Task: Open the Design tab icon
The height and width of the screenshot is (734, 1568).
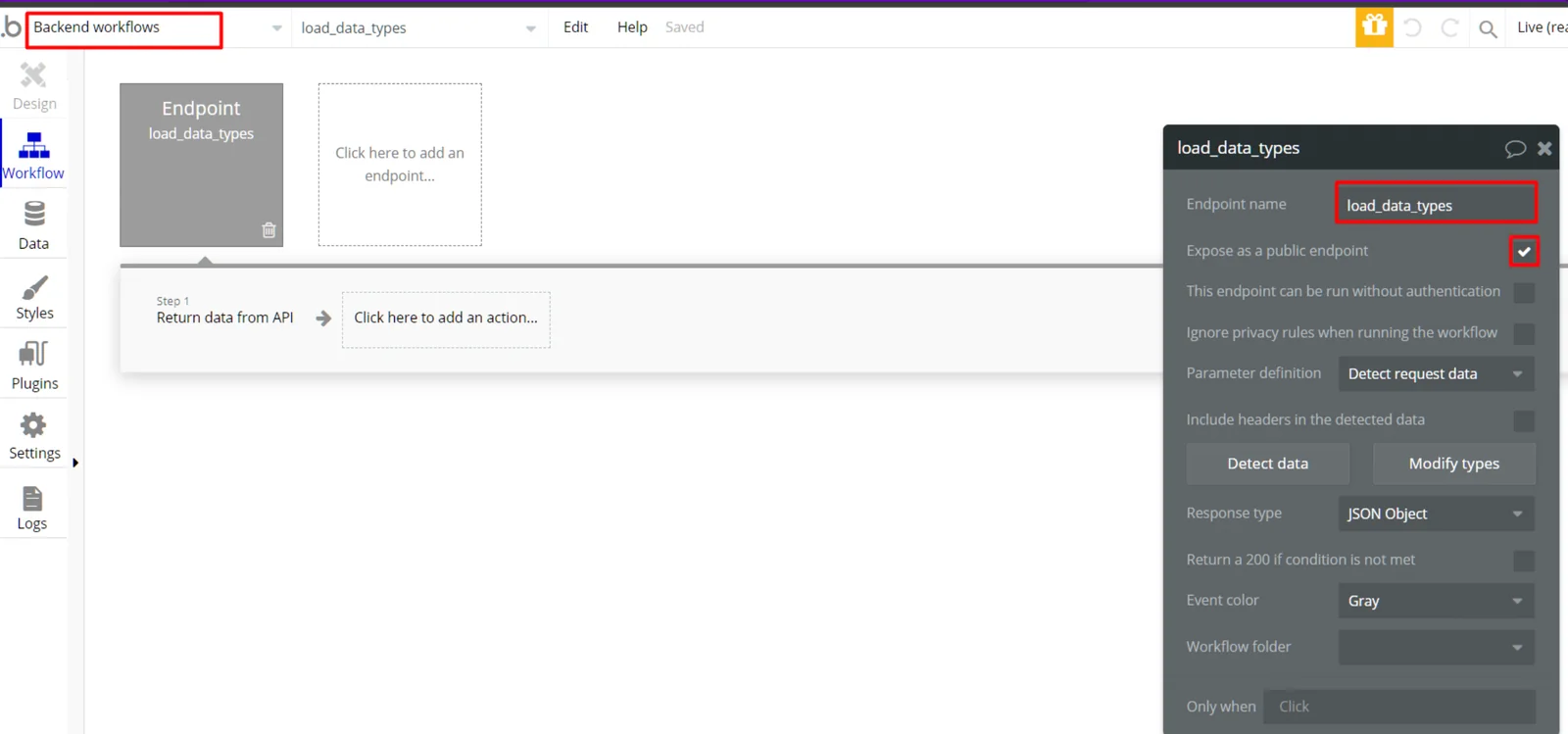Action: 33,75
